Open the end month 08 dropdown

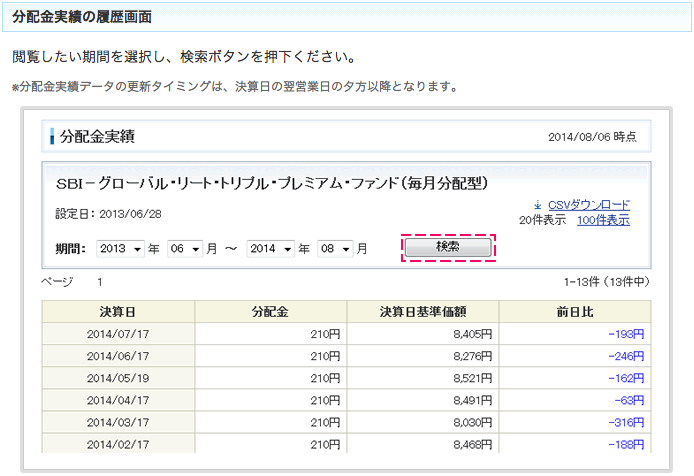click(335, 249)
